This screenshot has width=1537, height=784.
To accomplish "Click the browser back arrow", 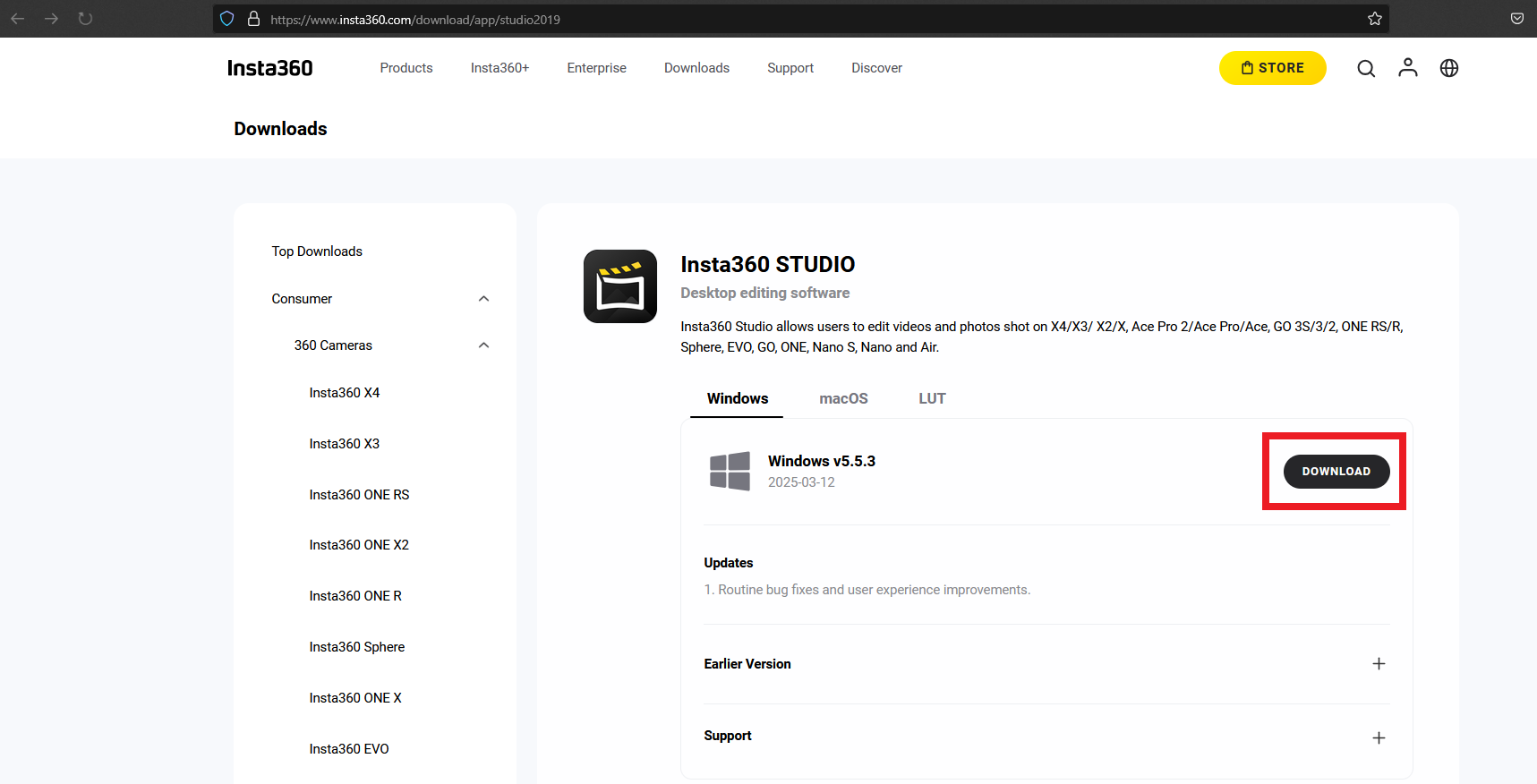I will [18, 19].
